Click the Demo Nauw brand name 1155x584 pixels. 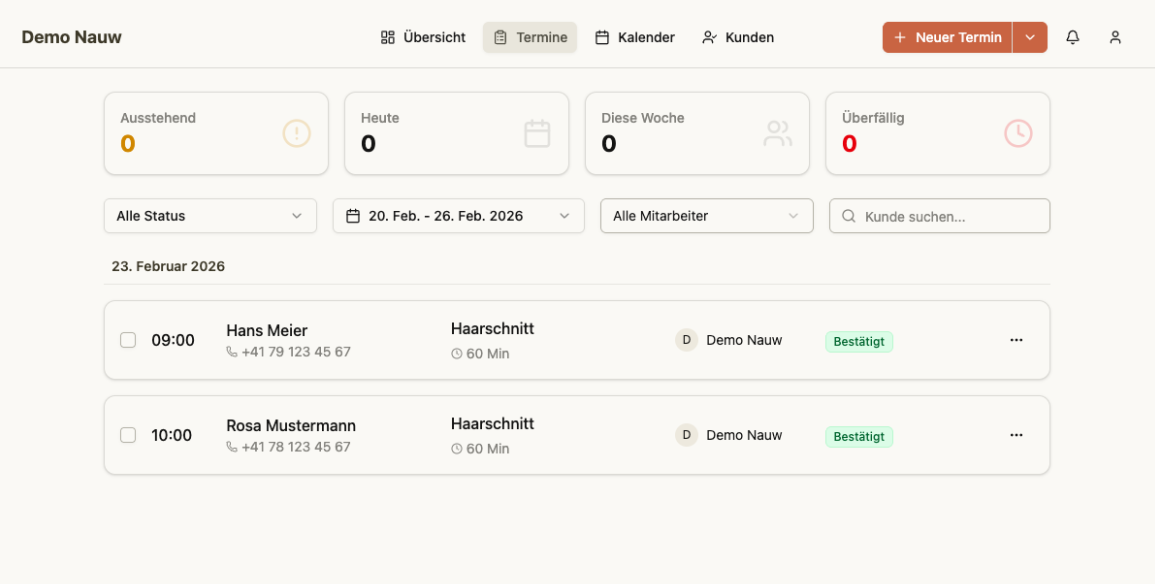coord(71,38)
